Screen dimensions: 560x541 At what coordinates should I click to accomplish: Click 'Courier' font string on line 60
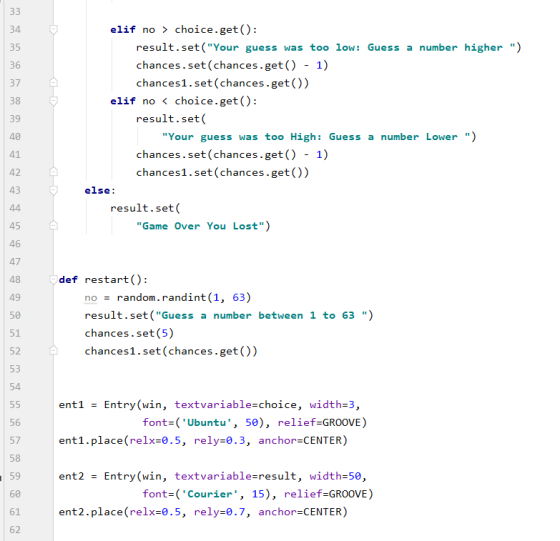click(x=209, y=494)
